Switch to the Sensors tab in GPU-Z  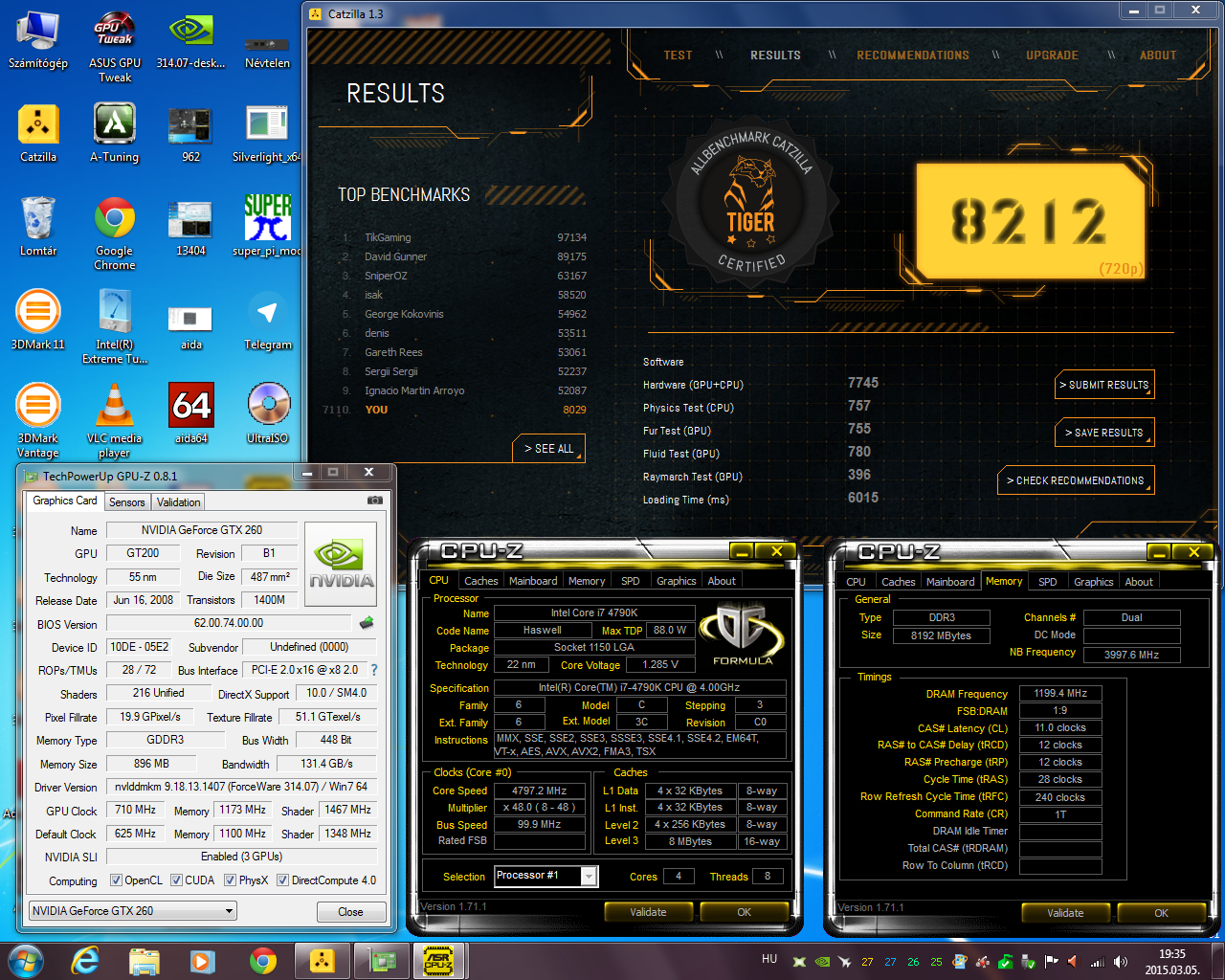126,502
